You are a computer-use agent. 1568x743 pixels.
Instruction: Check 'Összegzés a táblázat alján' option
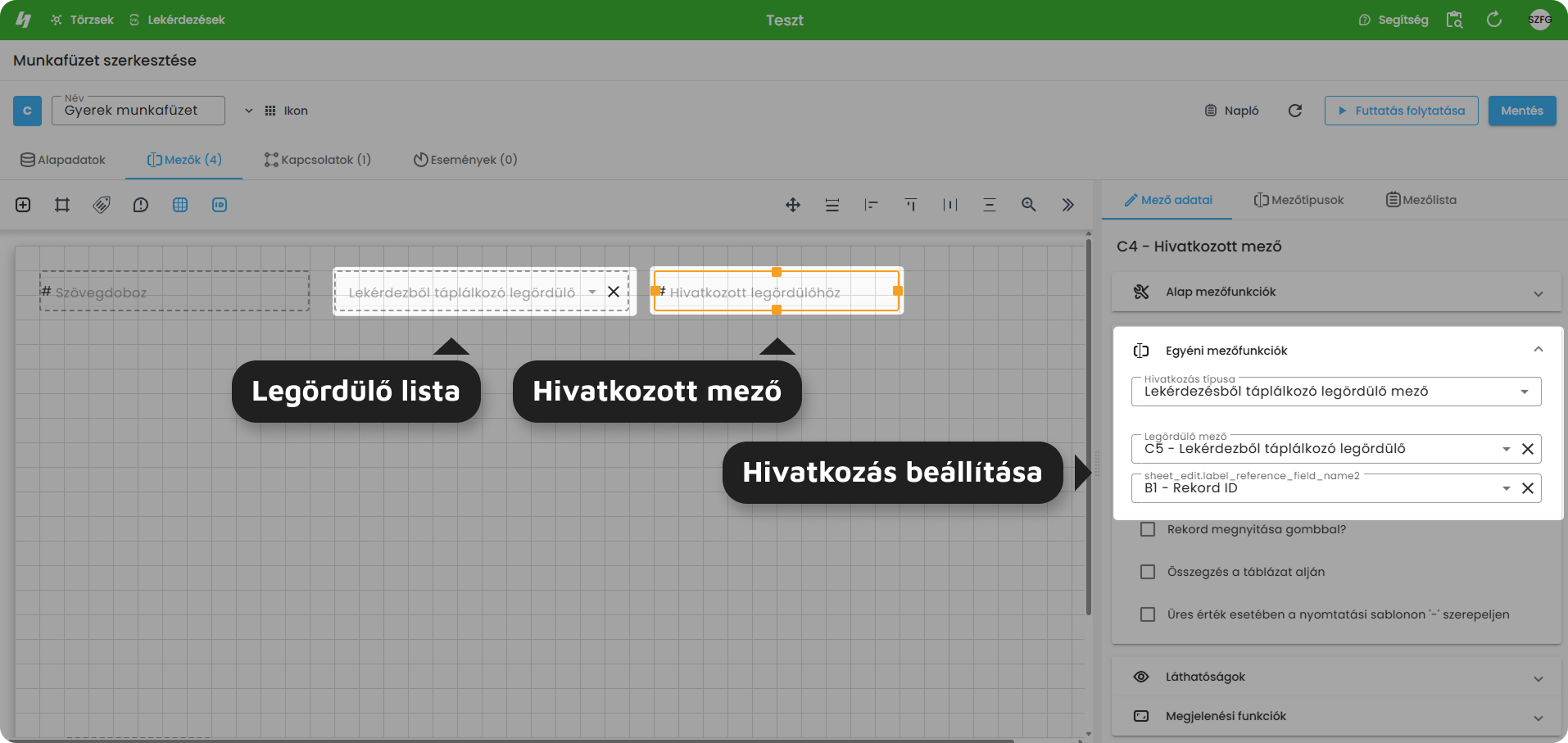(1148, 572)
